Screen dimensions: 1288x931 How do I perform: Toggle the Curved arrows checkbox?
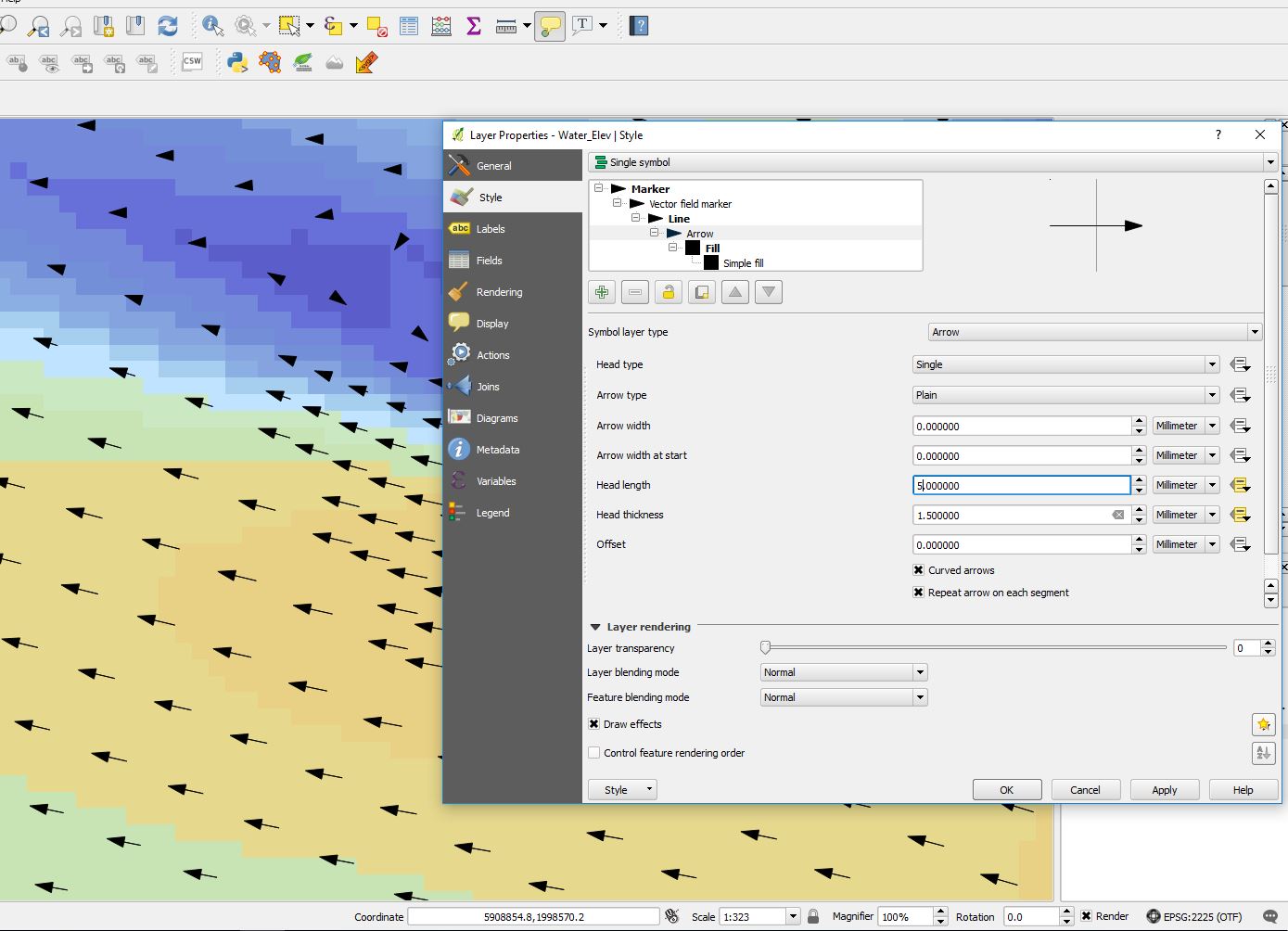click(x=919, y=570)
